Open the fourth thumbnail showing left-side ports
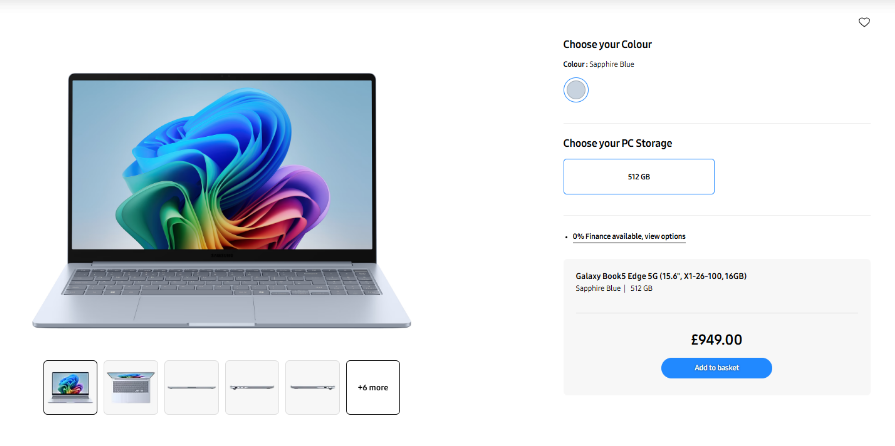This screenshot has height=446, width=895. [x=252, y=387]
